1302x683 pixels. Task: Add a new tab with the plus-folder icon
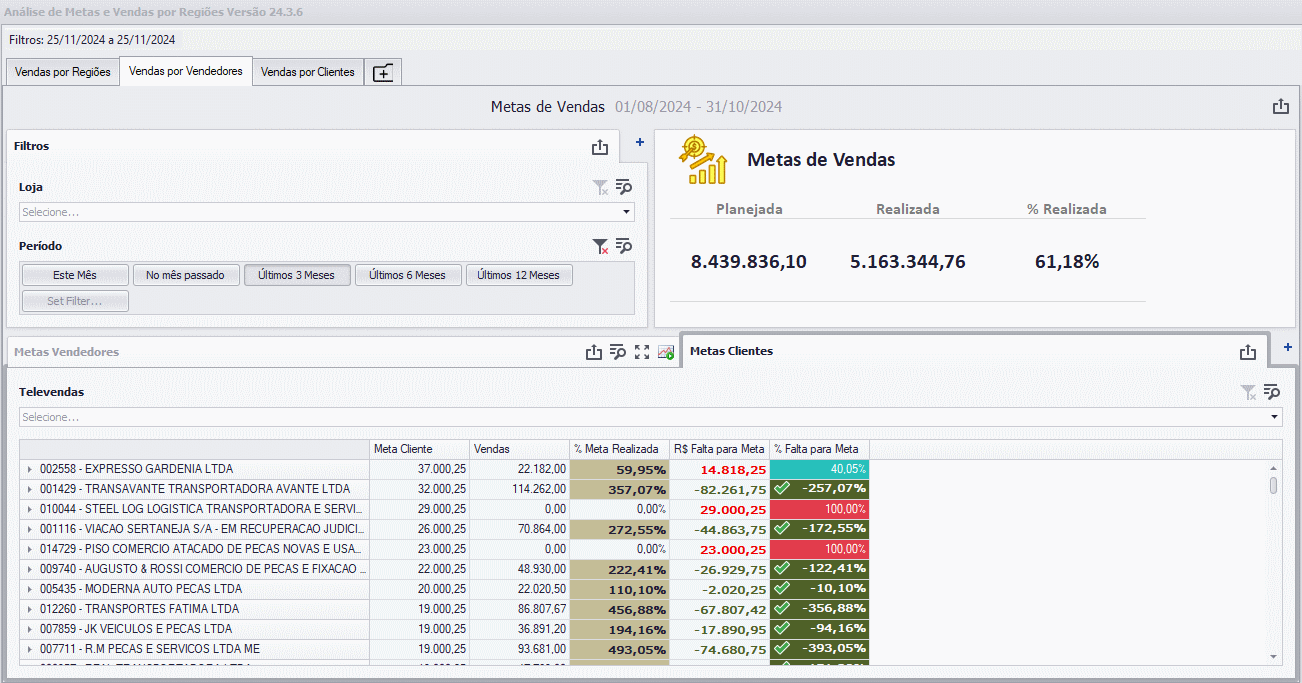(x=383, y=73)
